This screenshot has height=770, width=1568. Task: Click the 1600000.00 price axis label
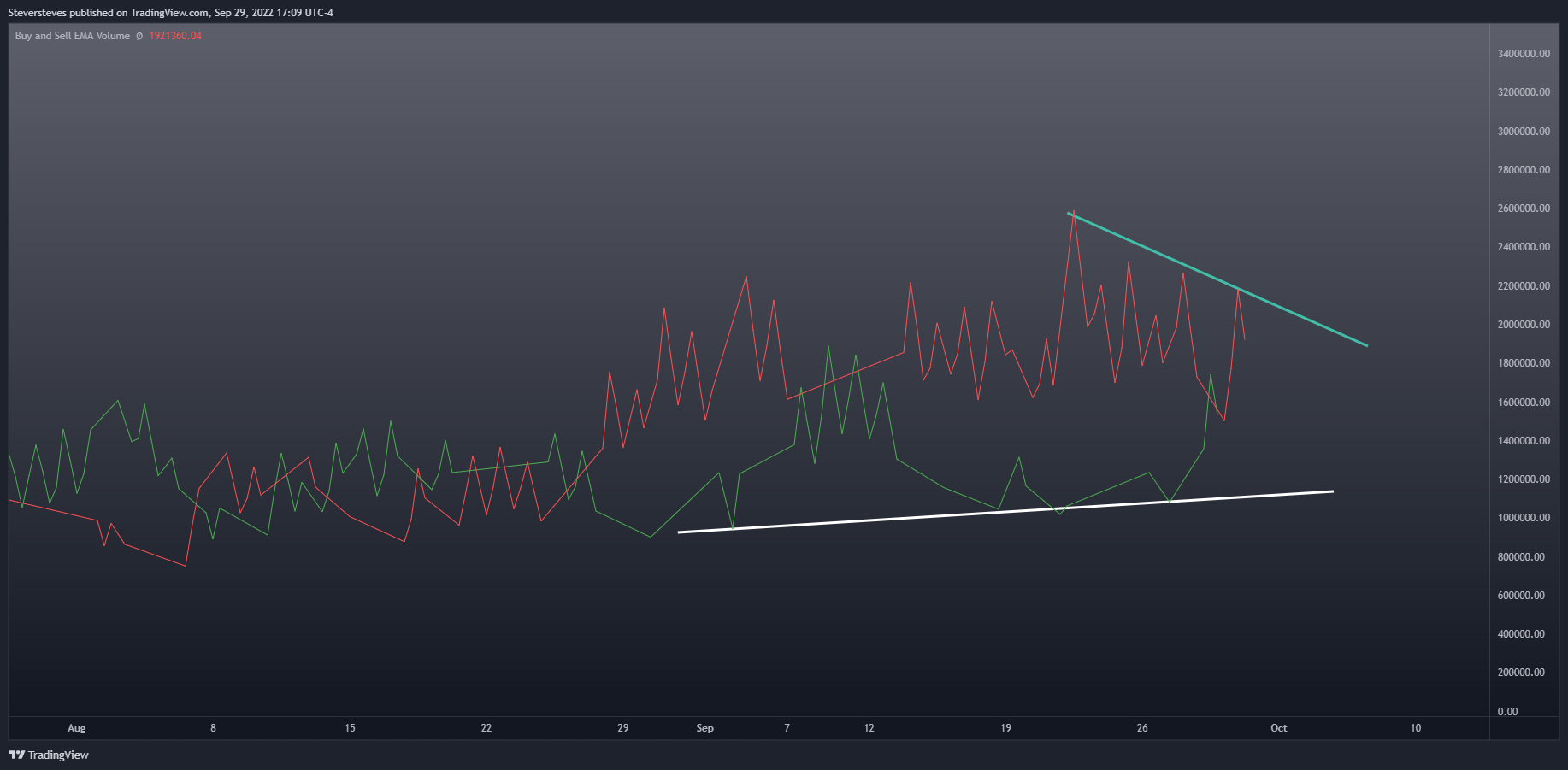(x=1524, y=403)
